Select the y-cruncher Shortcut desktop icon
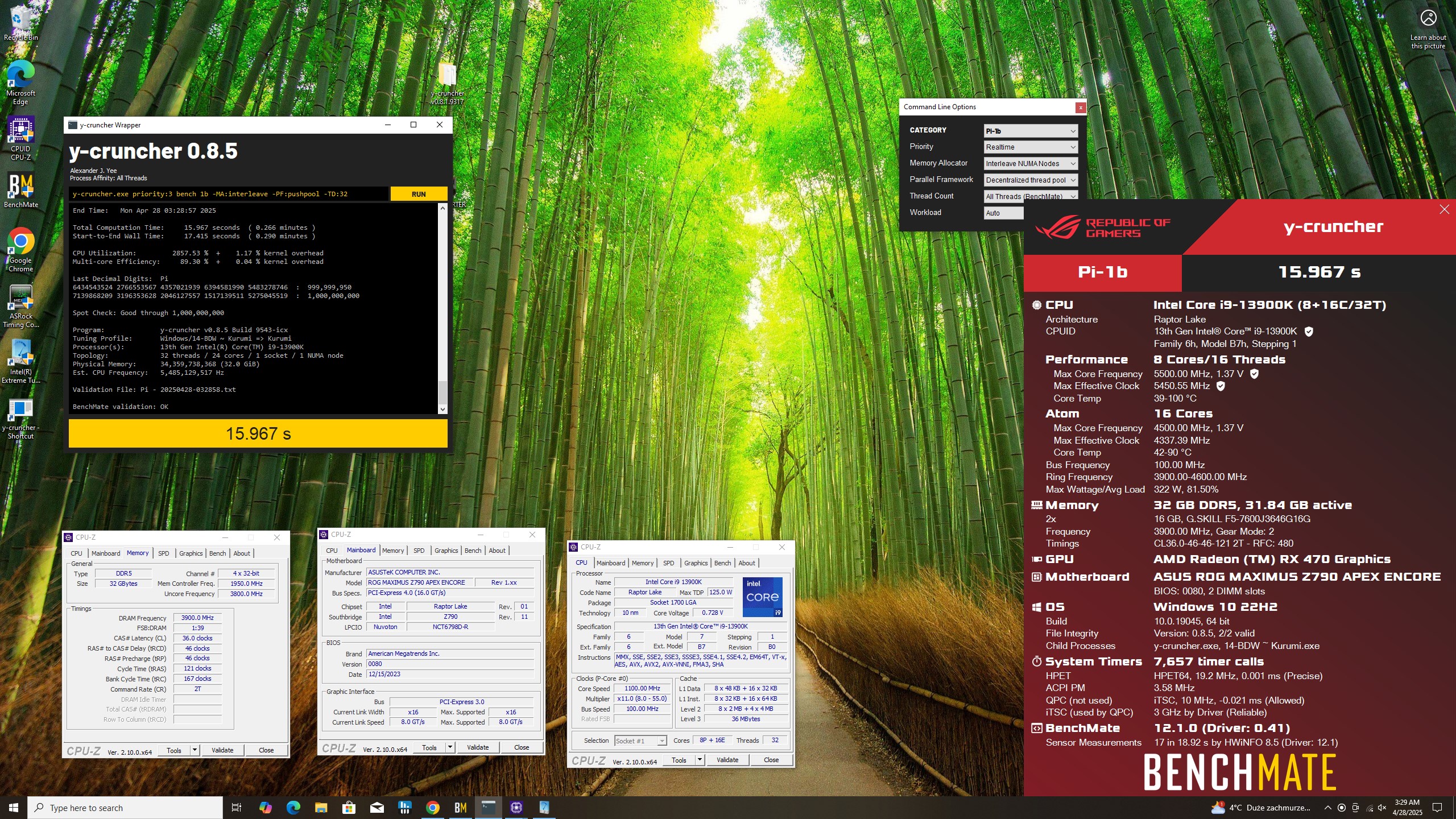The width and height of the screenshot is (1456, 819). [20, 418]
